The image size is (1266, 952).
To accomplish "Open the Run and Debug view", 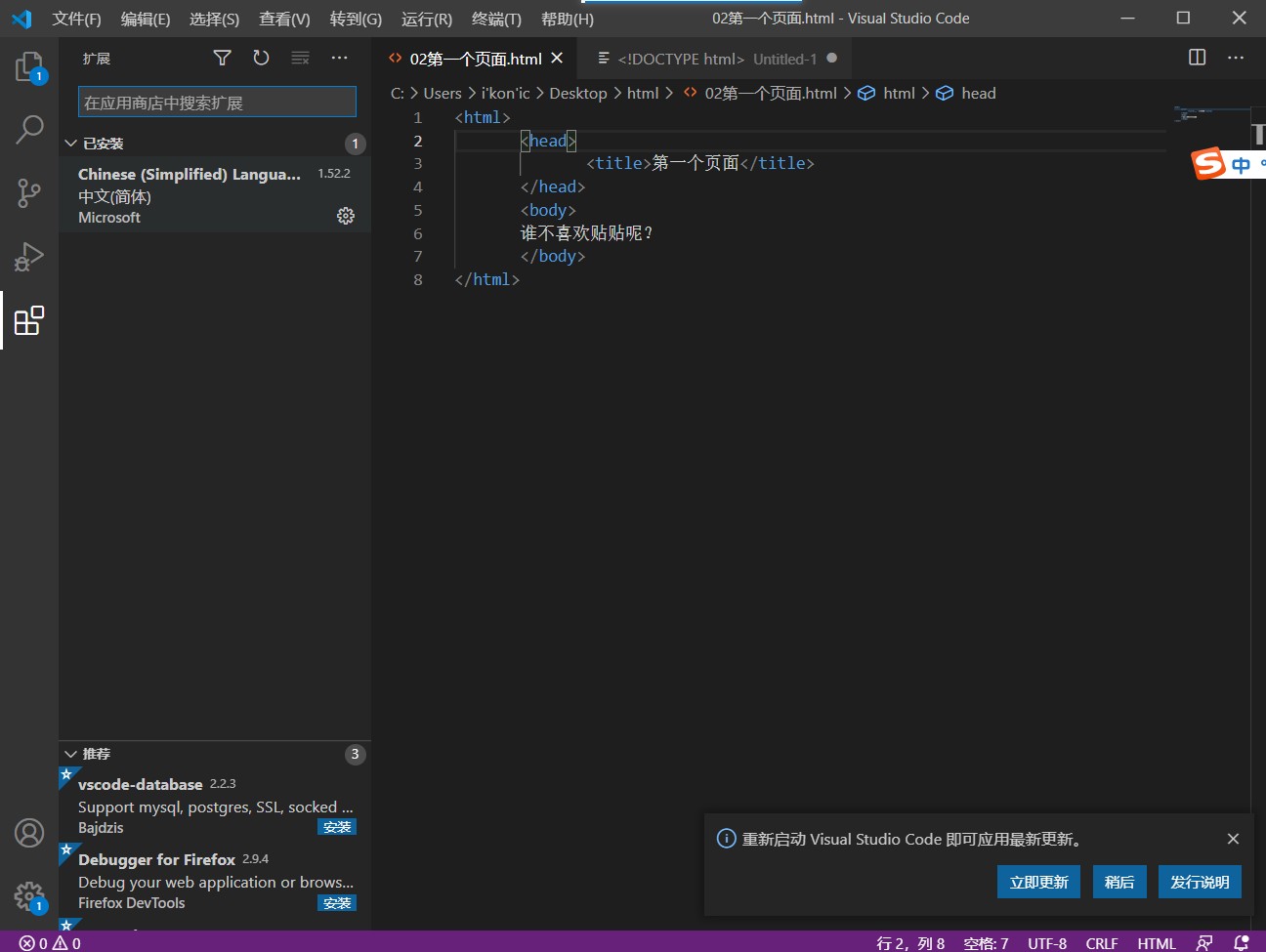I will 29,257.
